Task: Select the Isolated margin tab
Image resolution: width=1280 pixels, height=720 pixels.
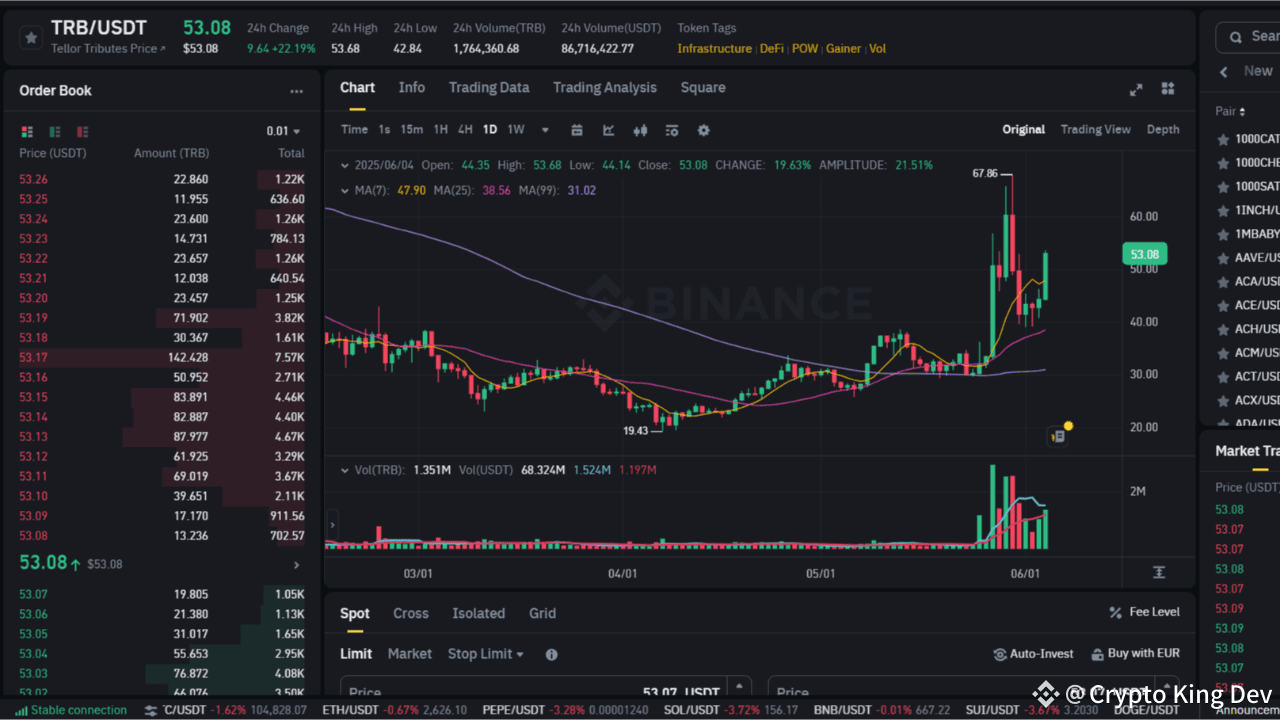Action: pyautogui.click(x=478, y=614)
